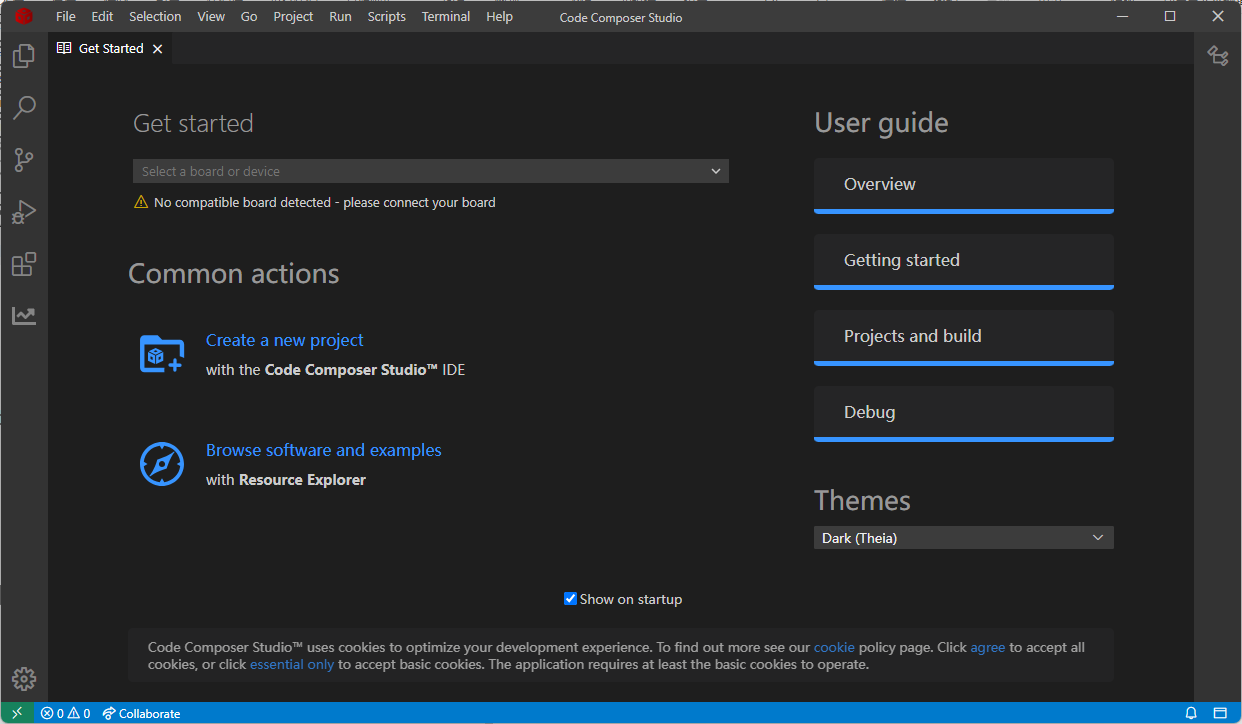1242x724 pixels.
Task: Open the Go menu
Action: click(249, 17)
